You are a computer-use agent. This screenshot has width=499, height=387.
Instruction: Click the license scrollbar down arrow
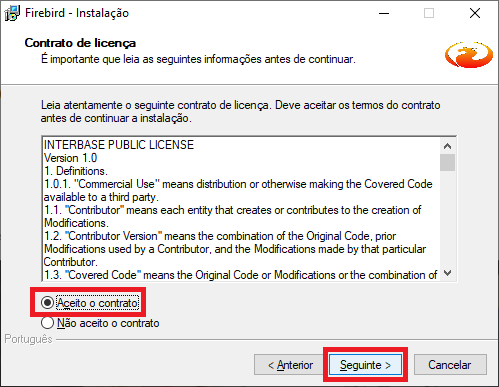447,273
